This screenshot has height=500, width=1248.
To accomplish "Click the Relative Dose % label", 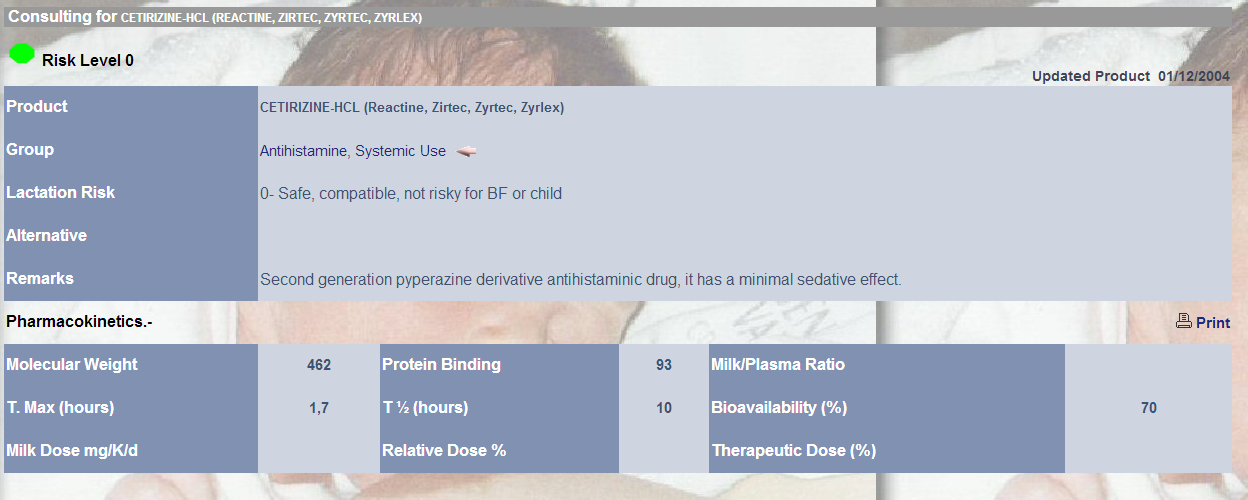I will coord(444,450).
